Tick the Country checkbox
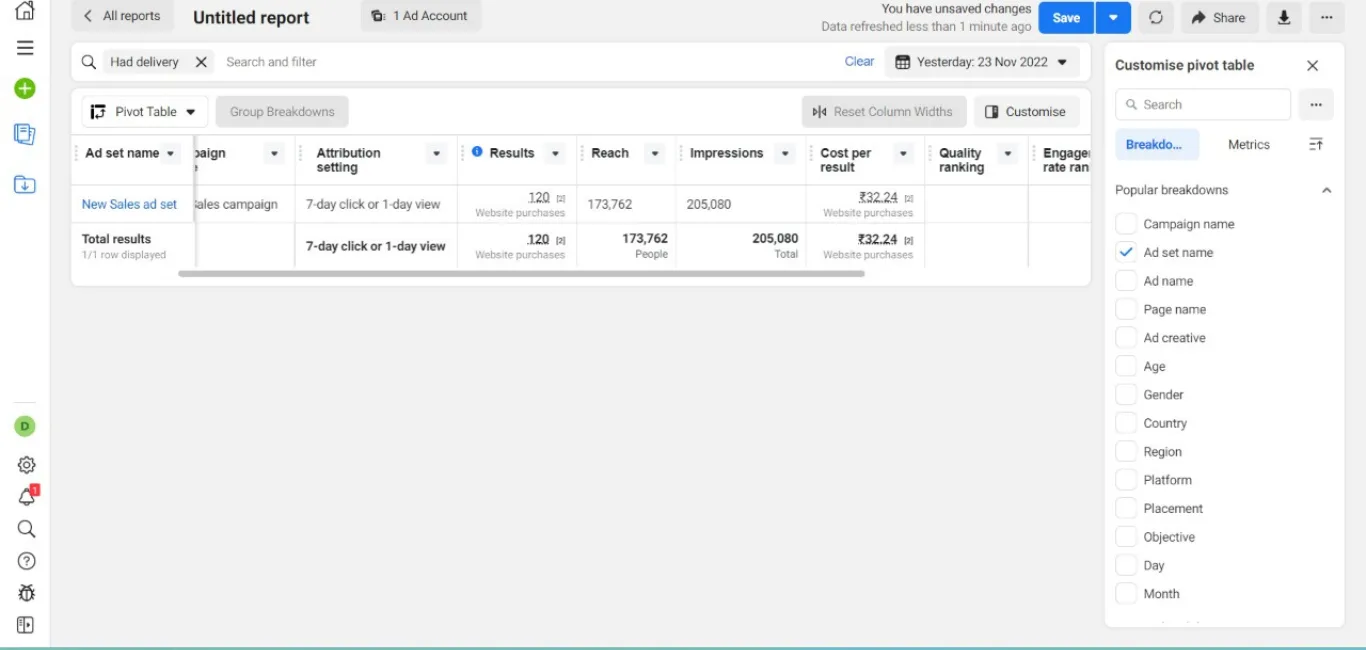This screenshot has width=1366, height=650. tap(1126, 423)
